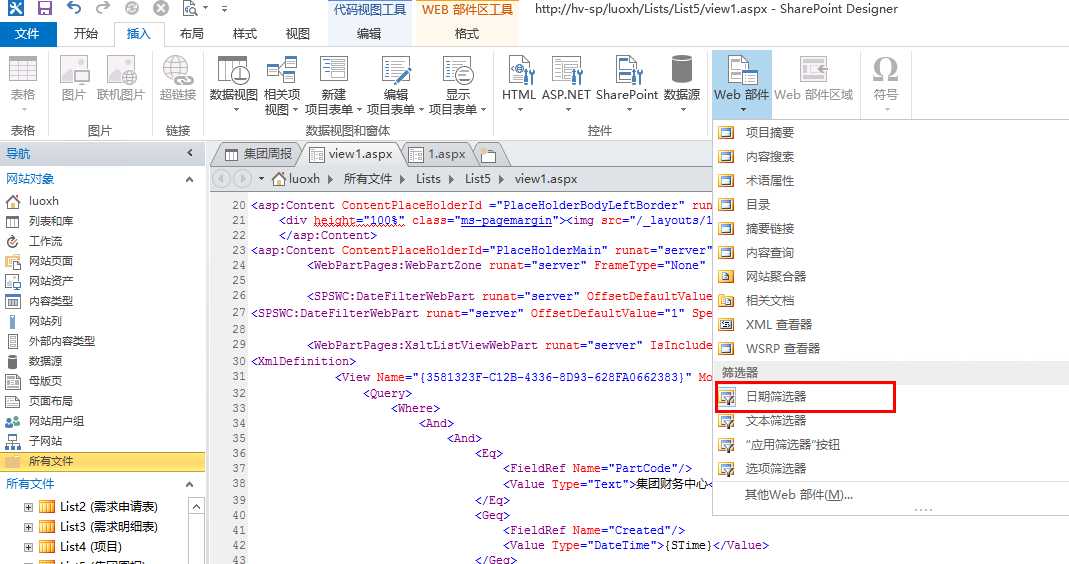Click the 联机图片 online picture button
Viewport: 1069px width, 564px height.
click(x=121, y=79)
